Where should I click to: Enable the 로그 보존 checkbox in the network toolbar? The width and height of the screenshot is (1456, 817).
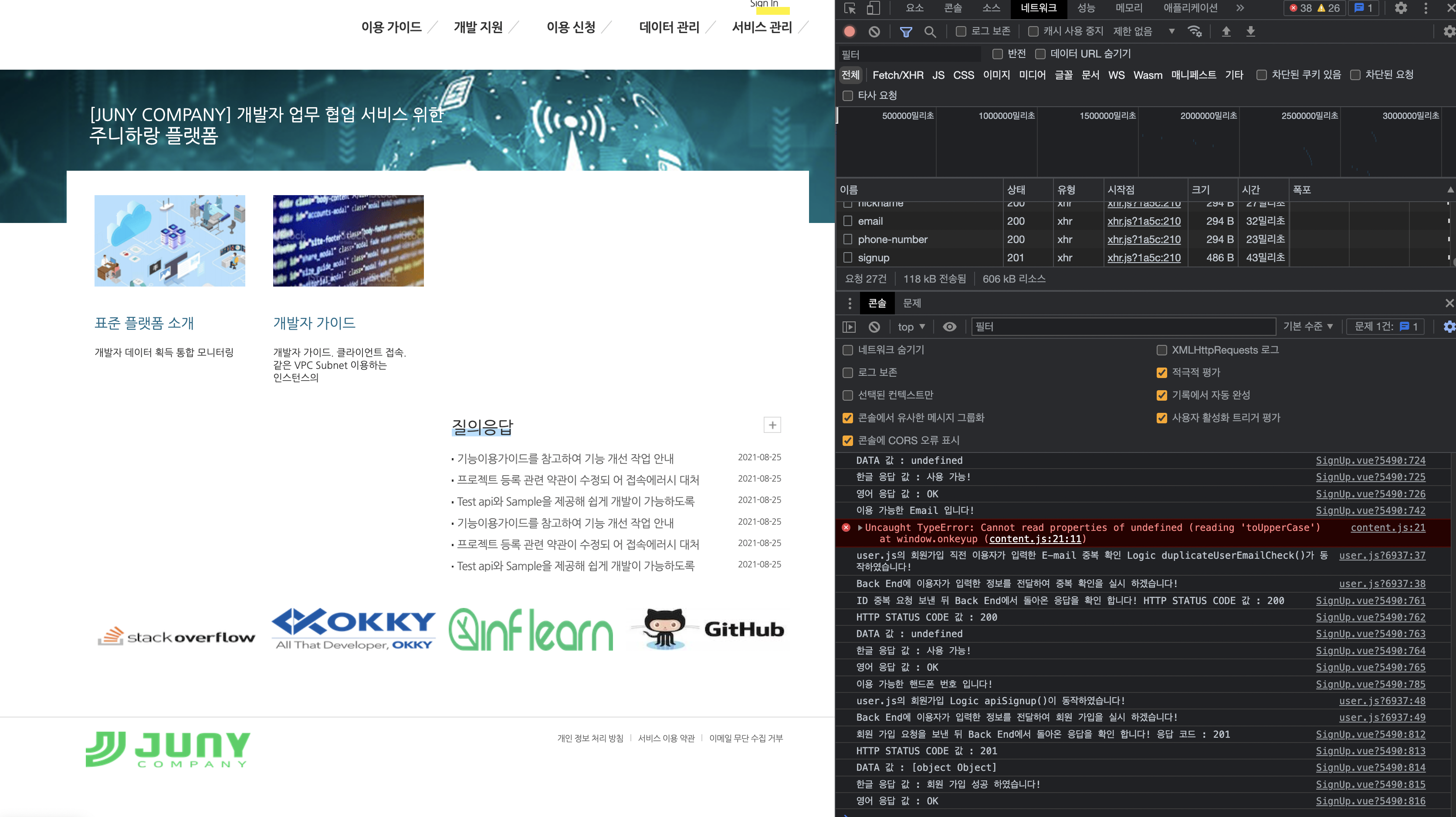(x=961, y=32)
